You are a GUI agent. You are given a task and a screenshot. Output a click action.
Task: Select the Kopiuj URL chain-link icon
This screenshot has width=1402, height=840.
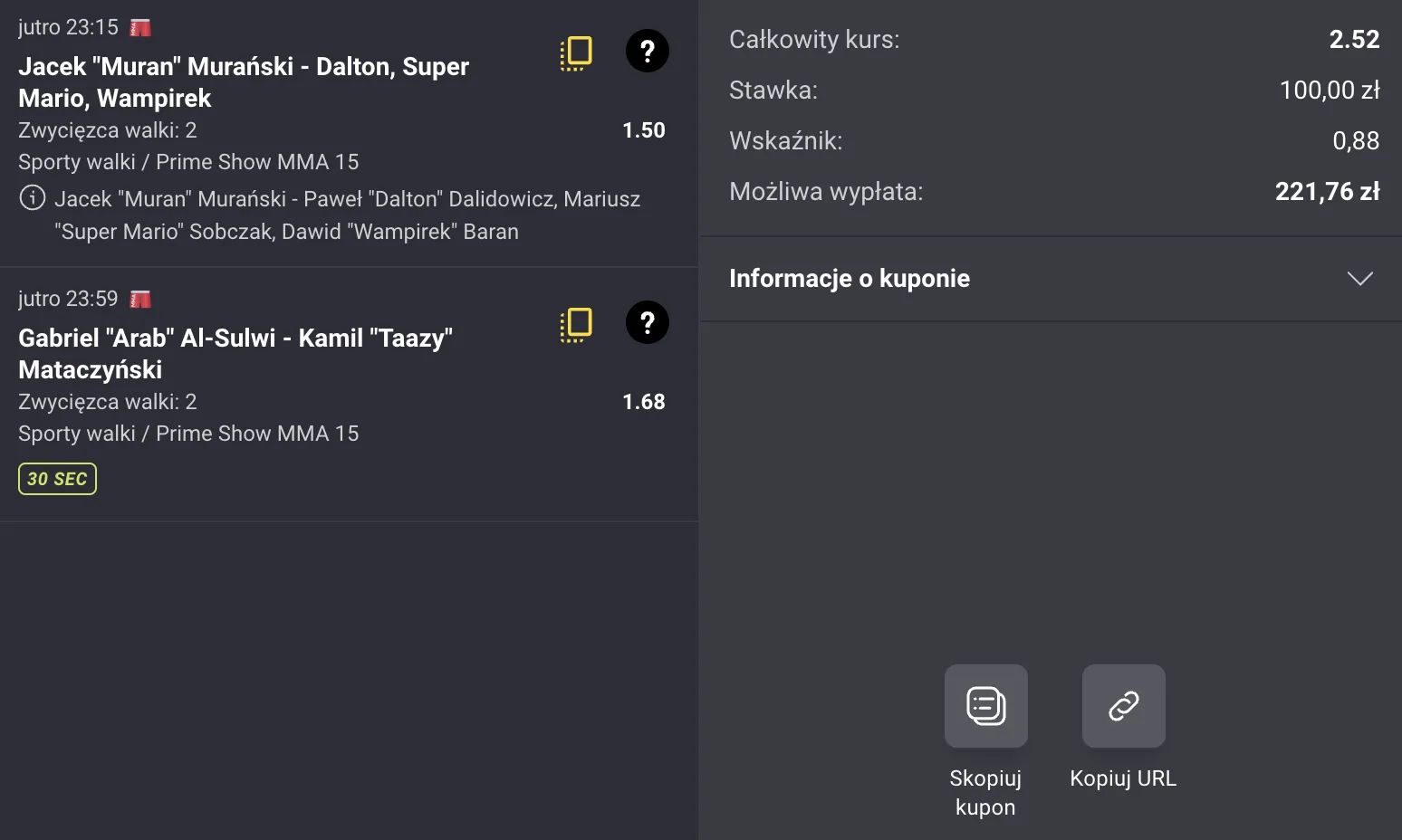(1123, 706)
